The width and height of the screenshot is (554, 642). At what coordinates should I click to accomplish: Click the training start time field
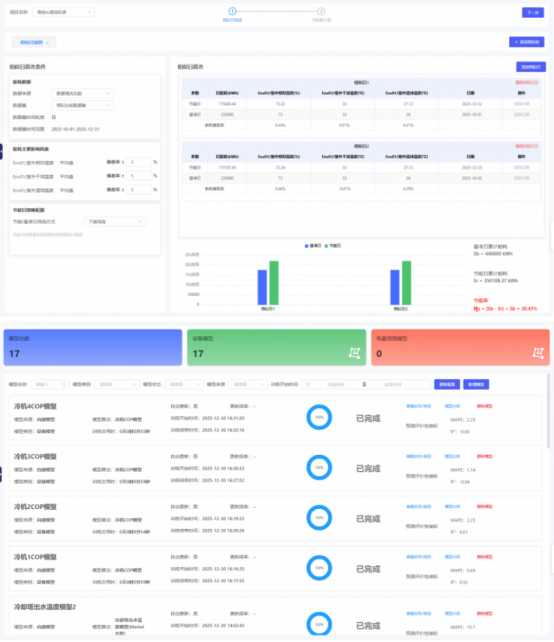[336, 384]
